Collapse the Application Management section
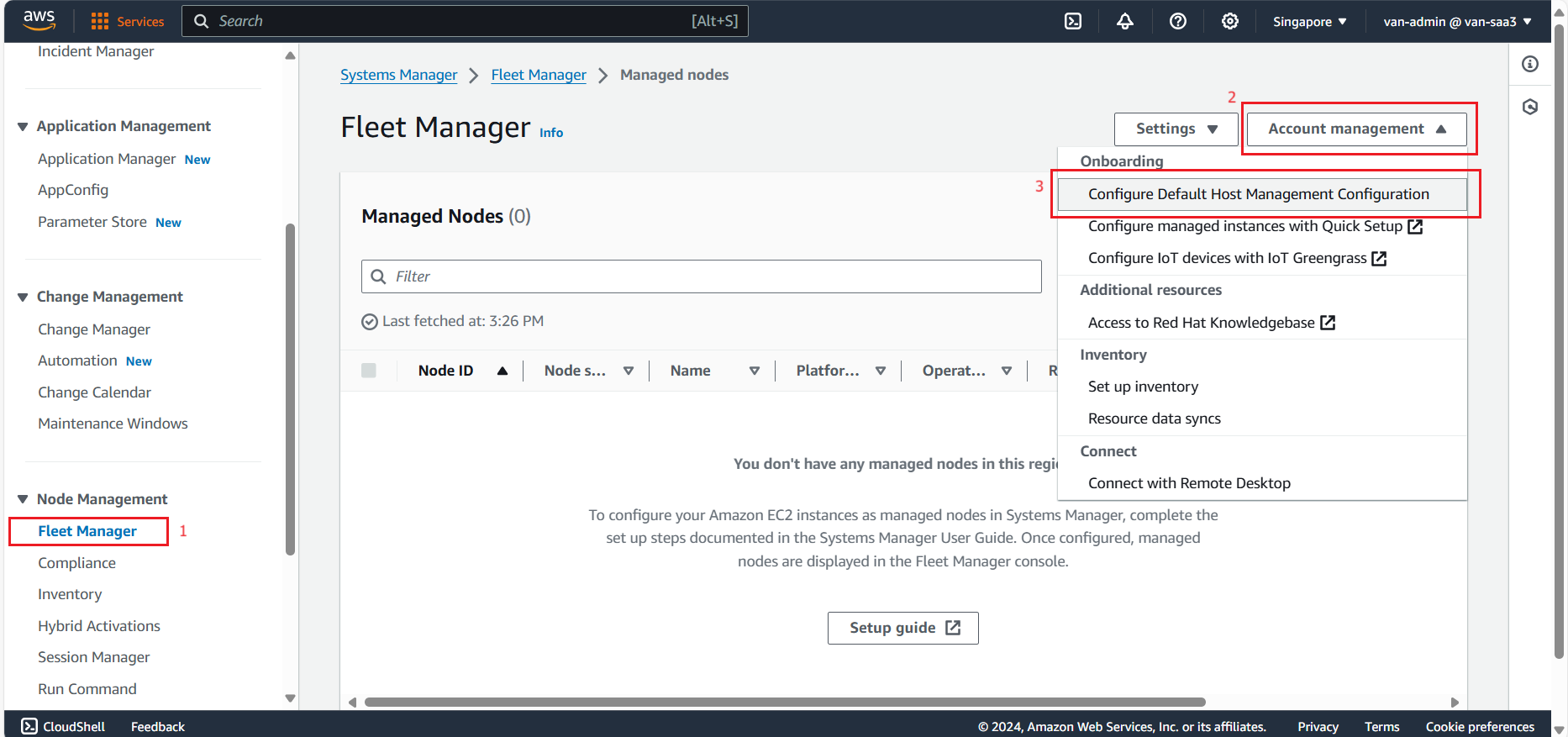This screenshot has height=737, width=1568. pos(23,127)
